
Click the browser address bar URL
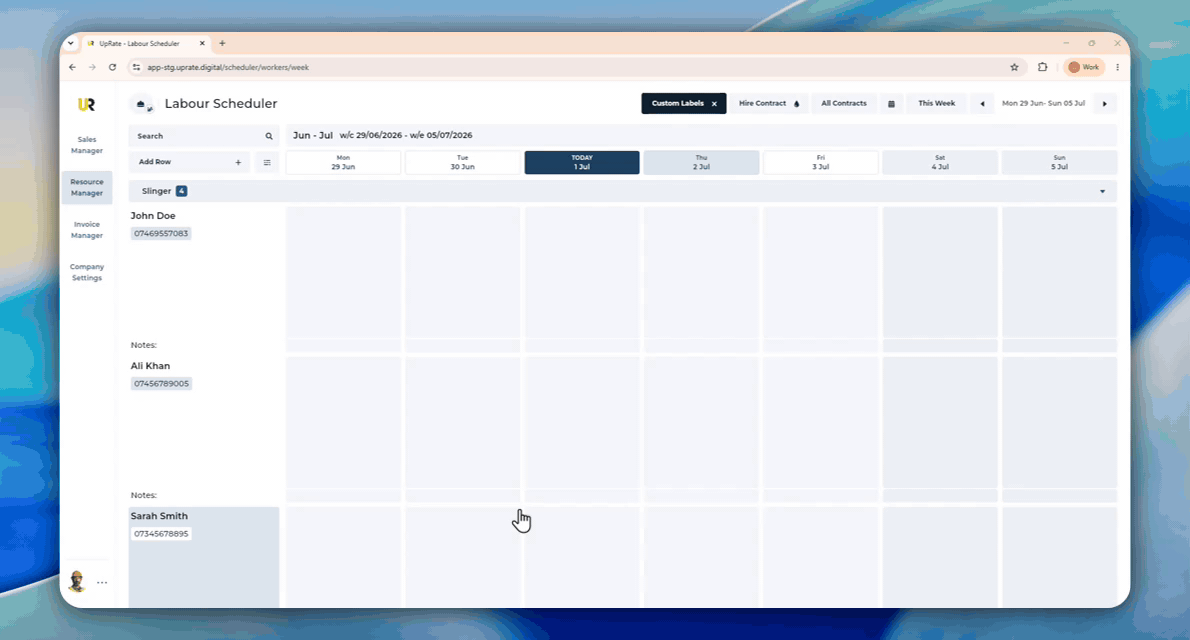(x=228, y=67)
